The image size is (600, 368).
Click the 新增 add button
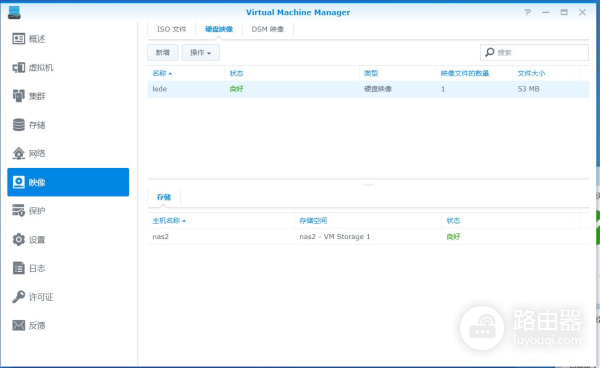coord(163,52)
